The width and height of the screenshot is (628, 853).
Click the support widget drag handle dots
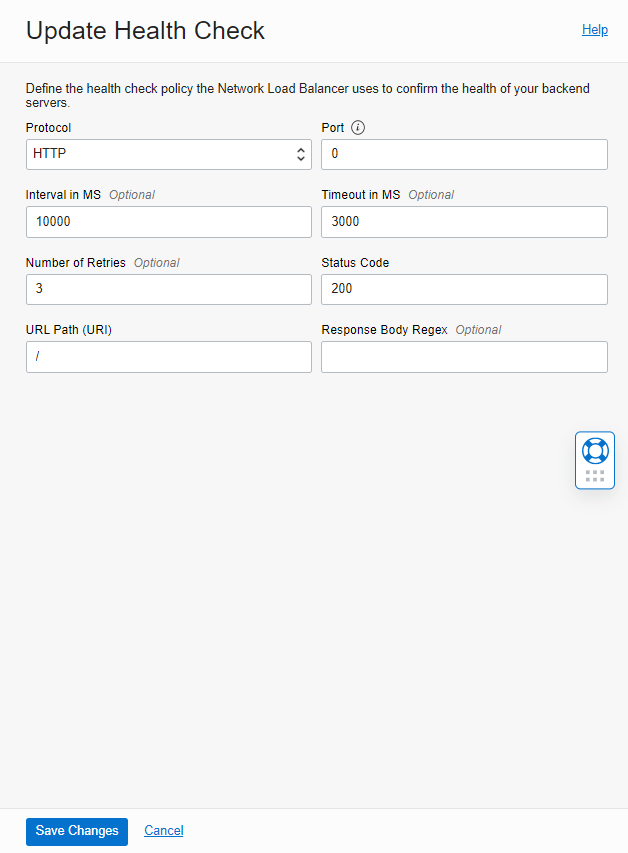pyautogui.click(x=595, y=476)
